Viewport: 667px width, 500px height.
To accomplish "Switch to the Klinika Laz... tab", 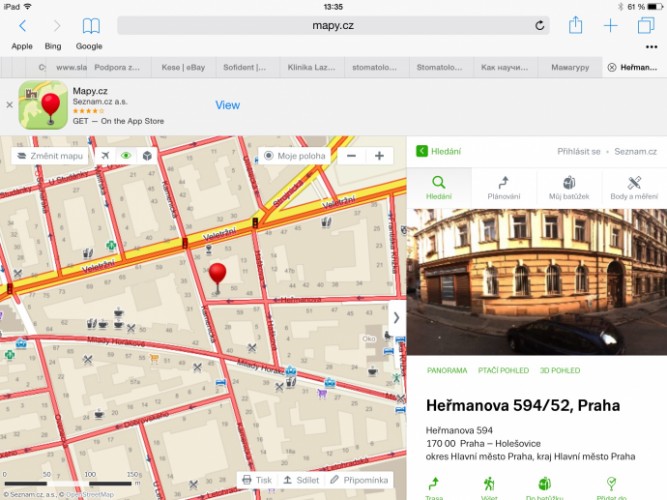I will (x=311, y=67).
